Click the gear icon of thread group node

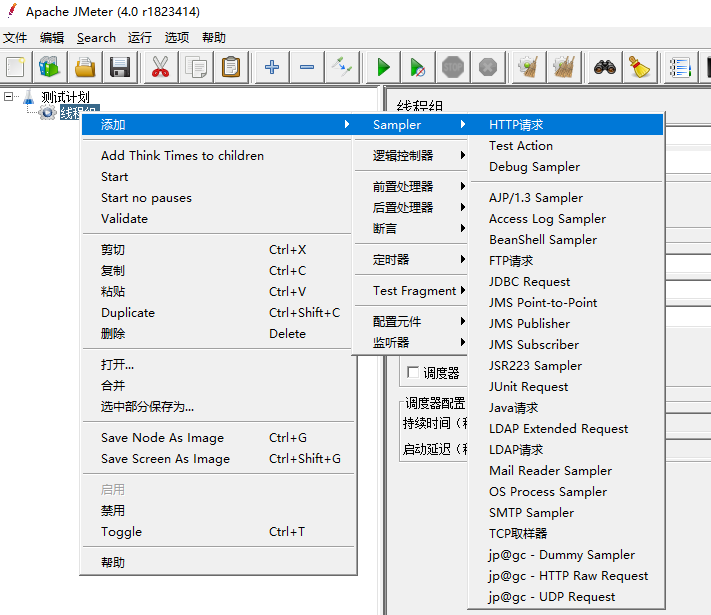[x=47, y=112]
